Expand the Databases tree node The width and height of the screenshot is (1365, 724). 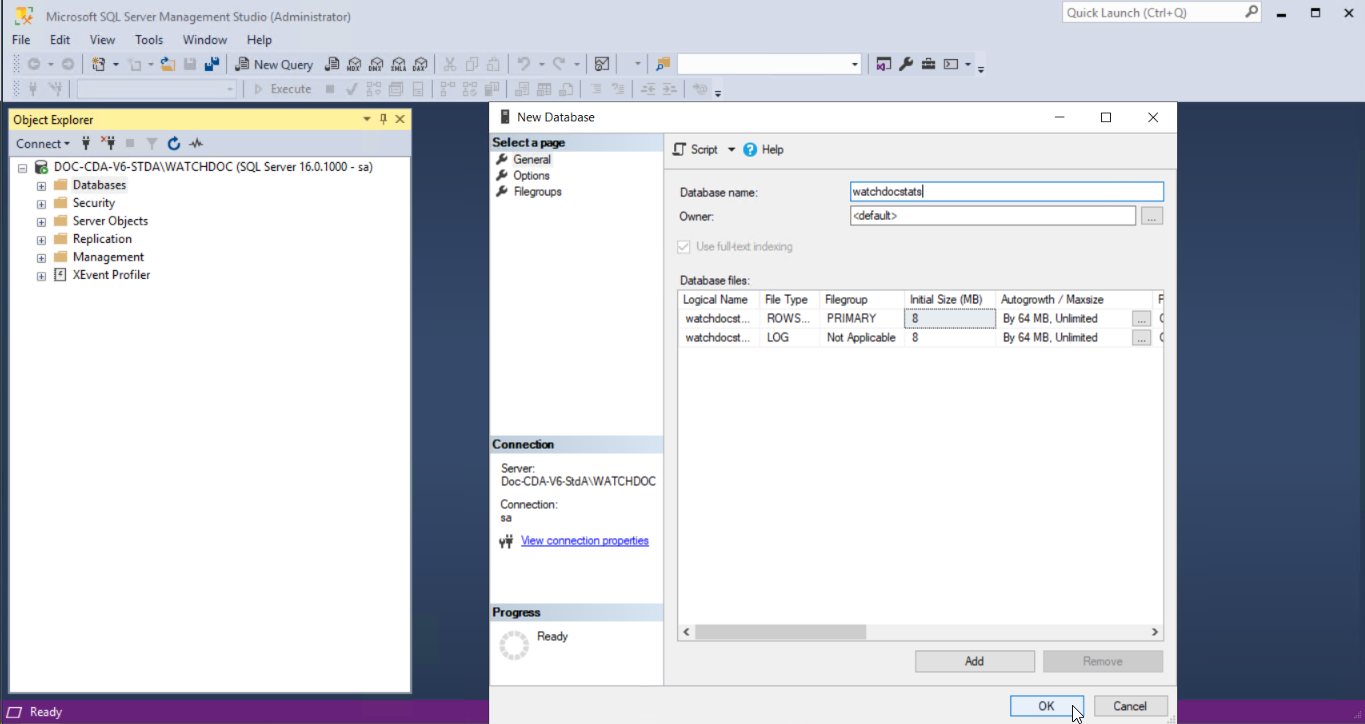pyautogui.click(x=42, y=186)
